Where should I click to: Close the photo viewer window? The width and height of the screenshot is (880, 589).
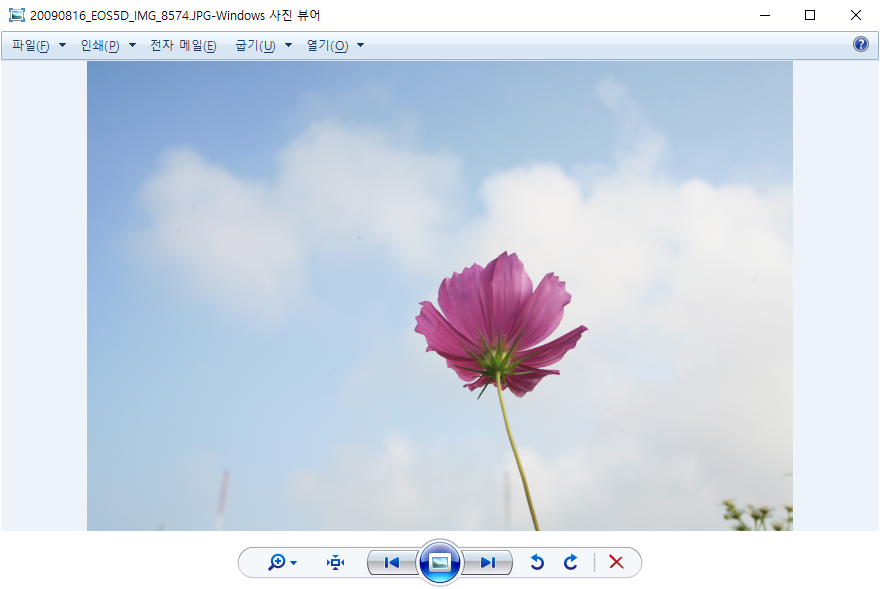855,15
